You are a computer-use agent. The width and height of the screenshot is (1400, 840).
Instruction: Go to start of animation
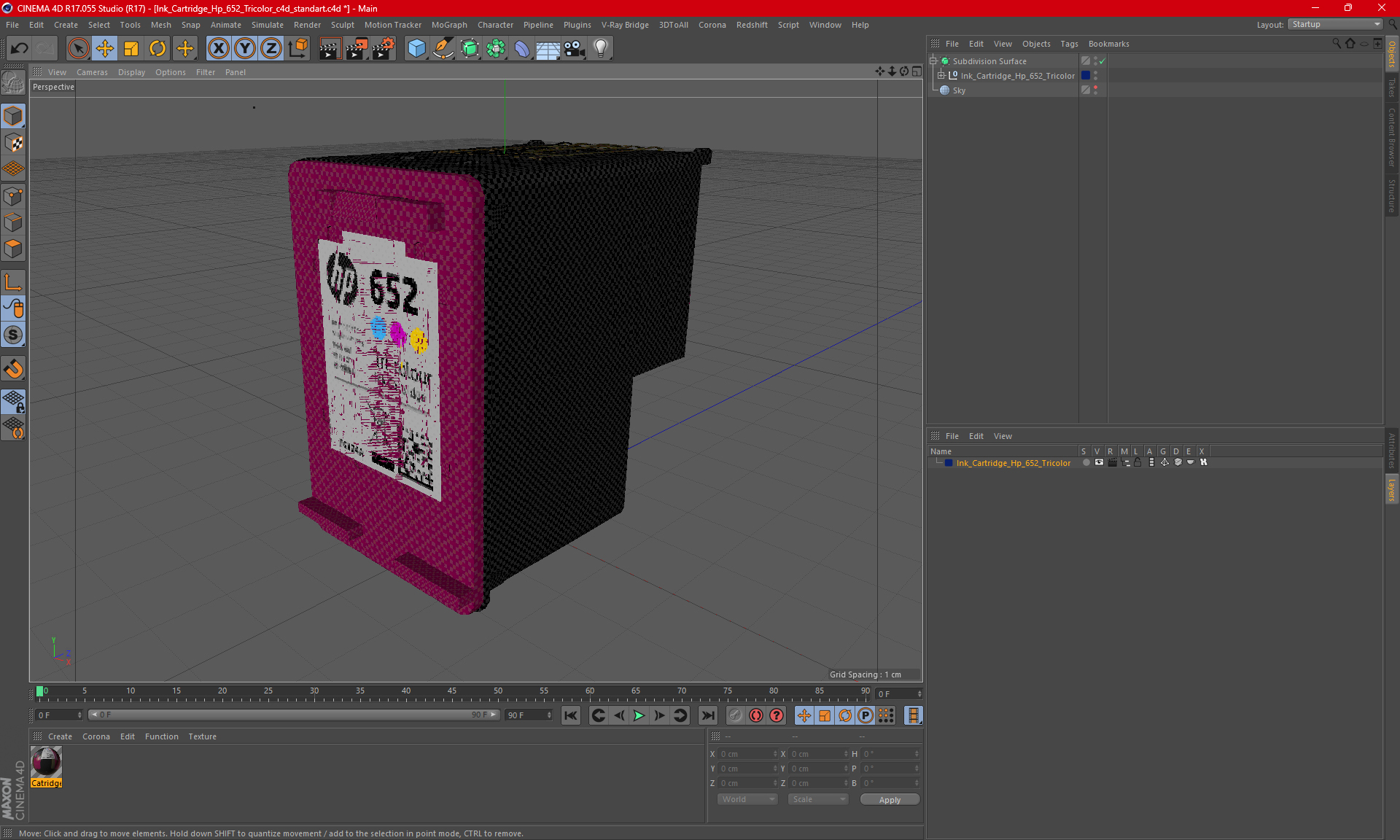pyautogui.click(x=571, y=715)
